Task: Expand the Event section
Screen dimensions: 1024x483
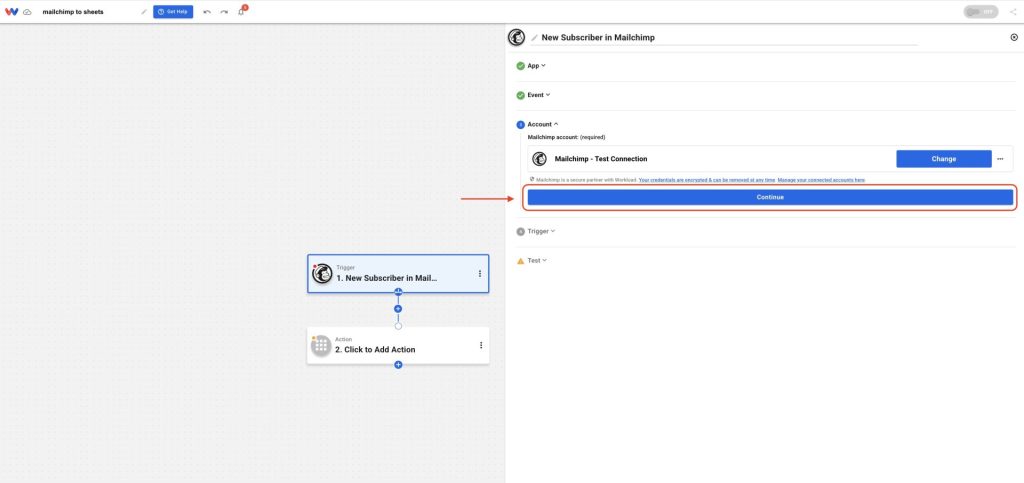Action: pos(539,95)
